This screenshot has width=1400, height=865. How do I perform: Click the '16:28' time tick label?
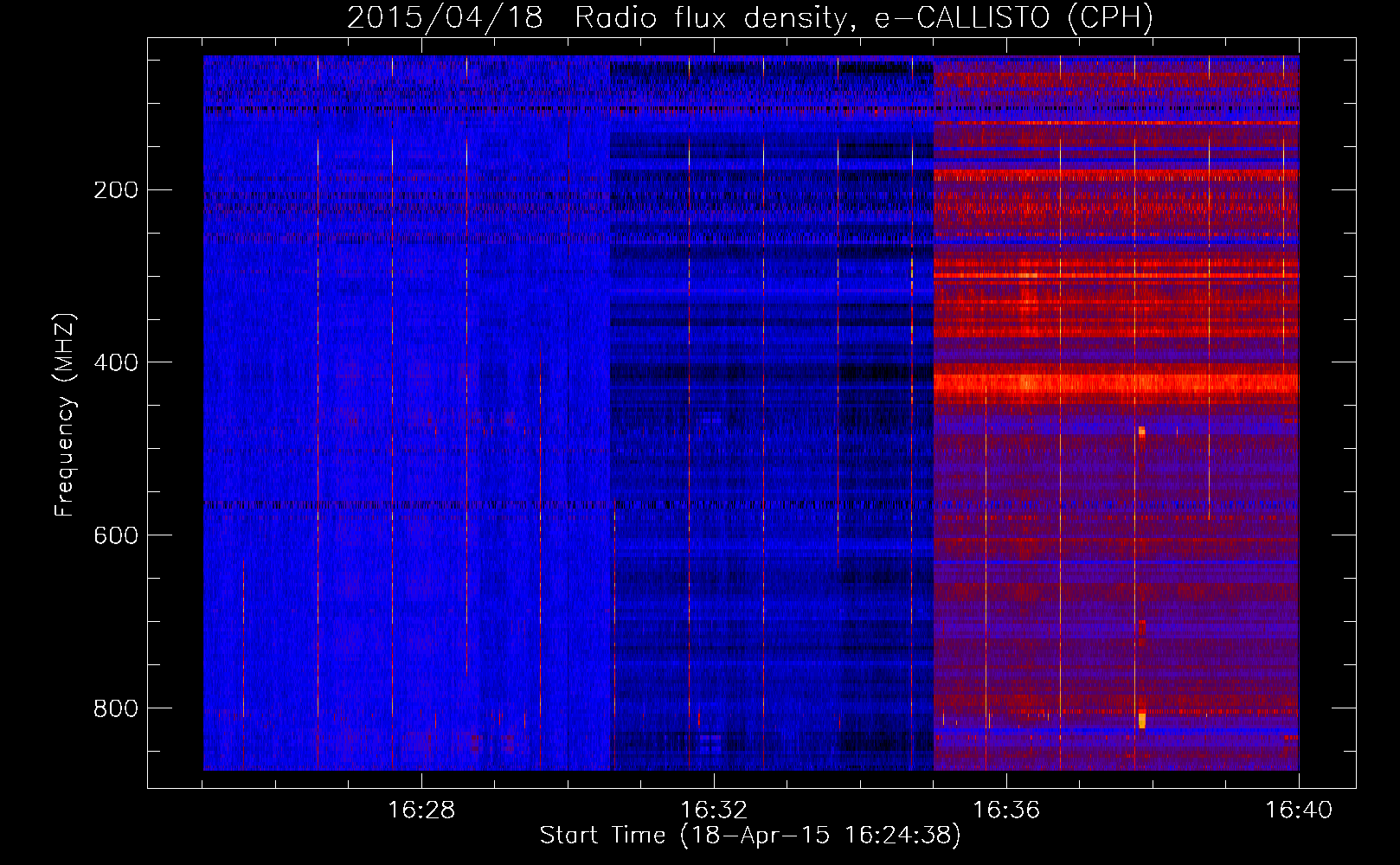click(x=421, y=811)
